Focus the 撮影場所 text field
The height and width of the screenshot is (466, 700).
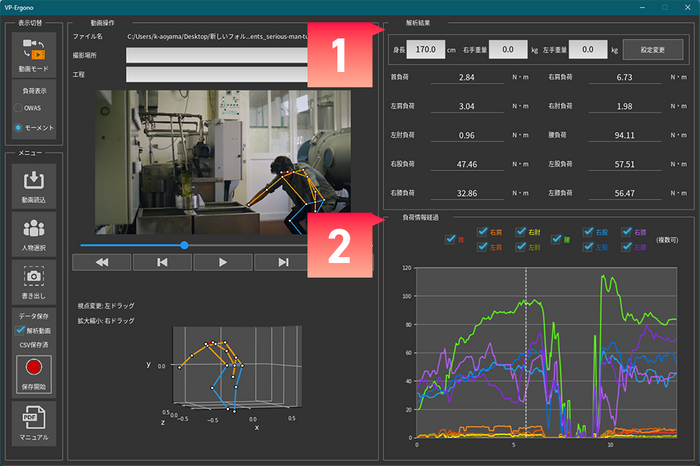click(x=215, y=56)
